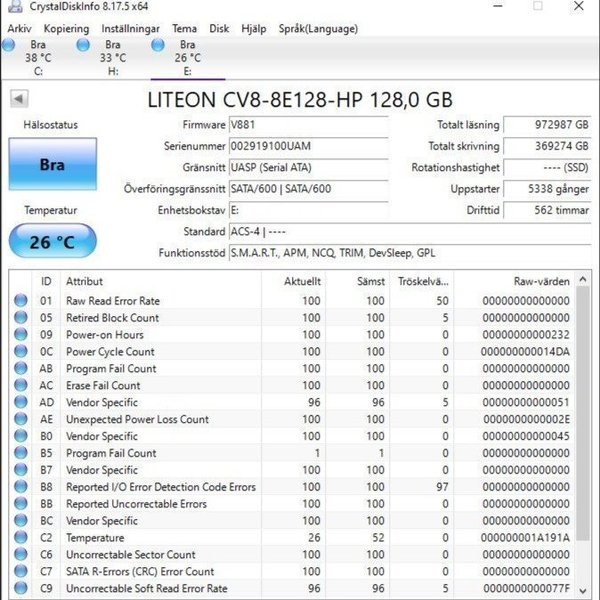Click the Enhetsbokstav field E:
This screenshot has width=600, height=600.
coord(308,210)
